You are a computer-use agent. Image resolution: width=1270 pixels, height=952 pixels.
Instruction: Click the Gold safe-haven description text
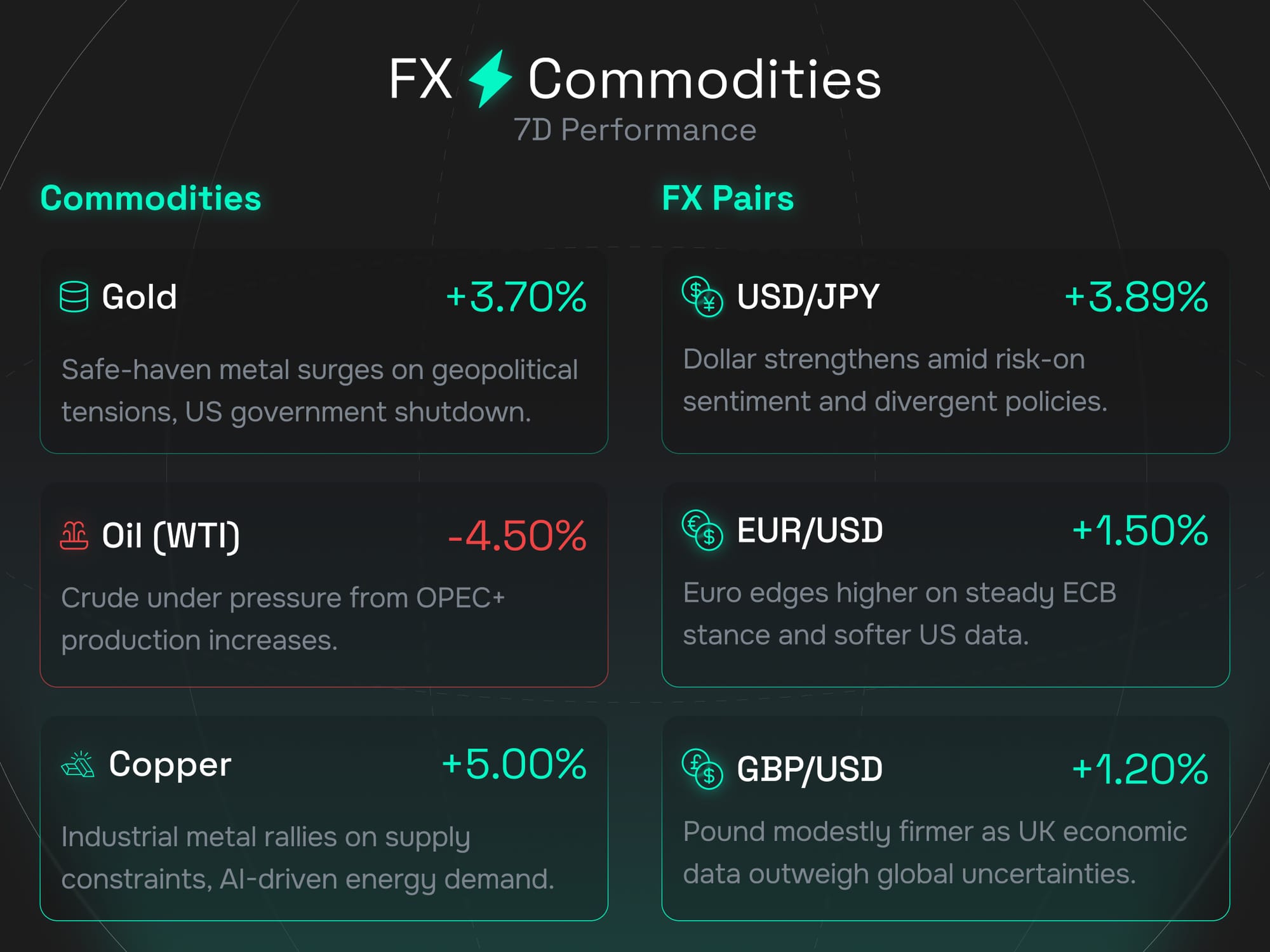[x=319, y=390]
